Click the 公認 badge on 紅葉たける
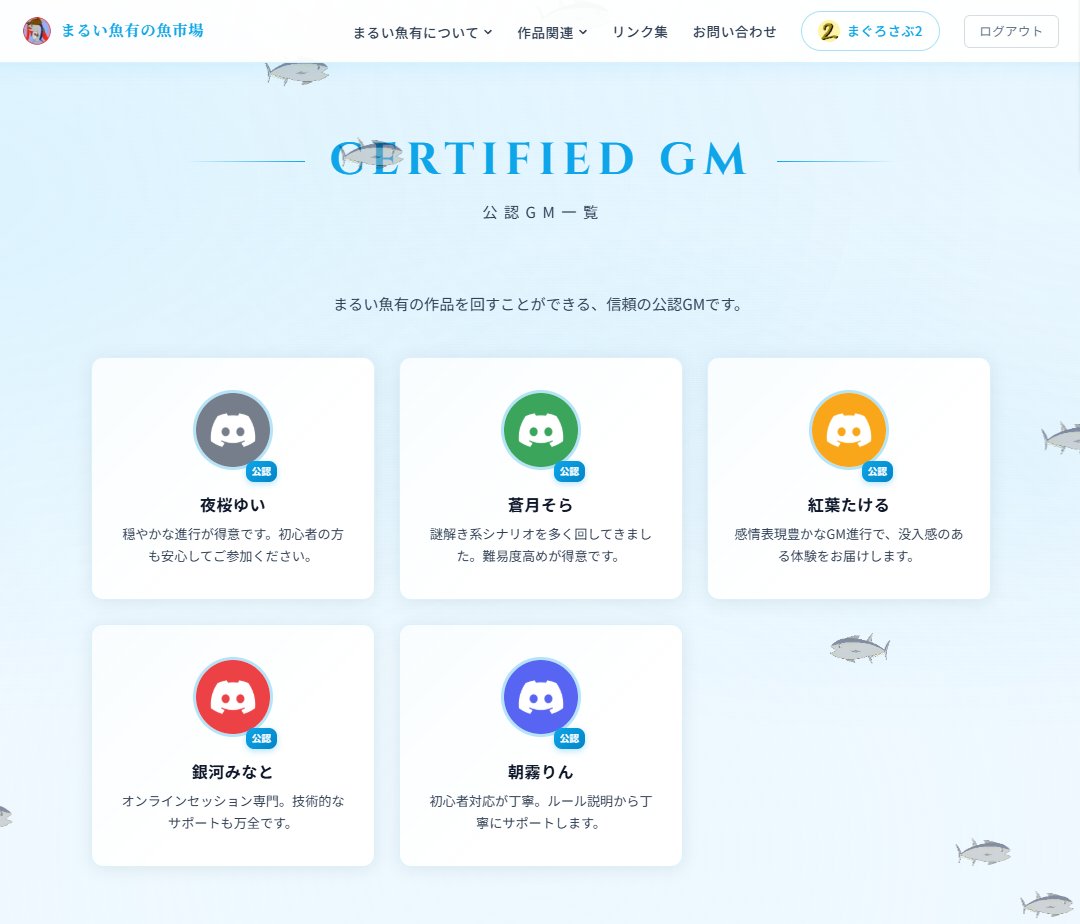The width and height of the screenshot is (1080, 924). (x=878, y=472)
